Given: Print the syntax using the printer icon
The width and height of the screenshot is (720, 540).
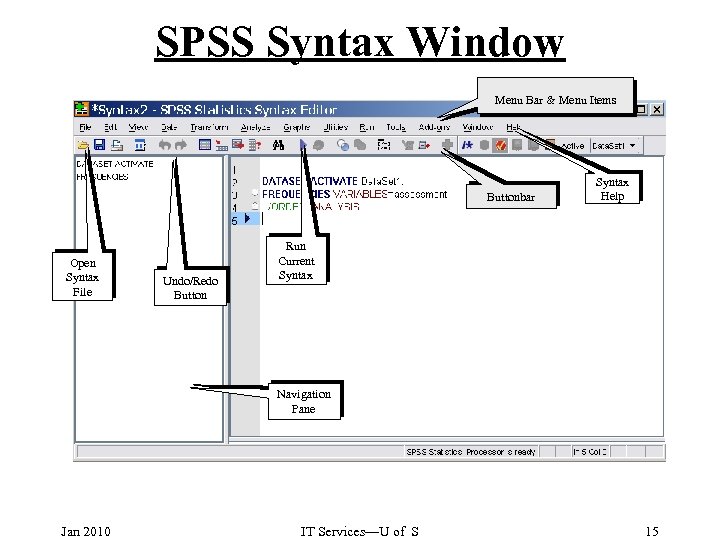Looking at the screenshot, I should click(117, 146).
